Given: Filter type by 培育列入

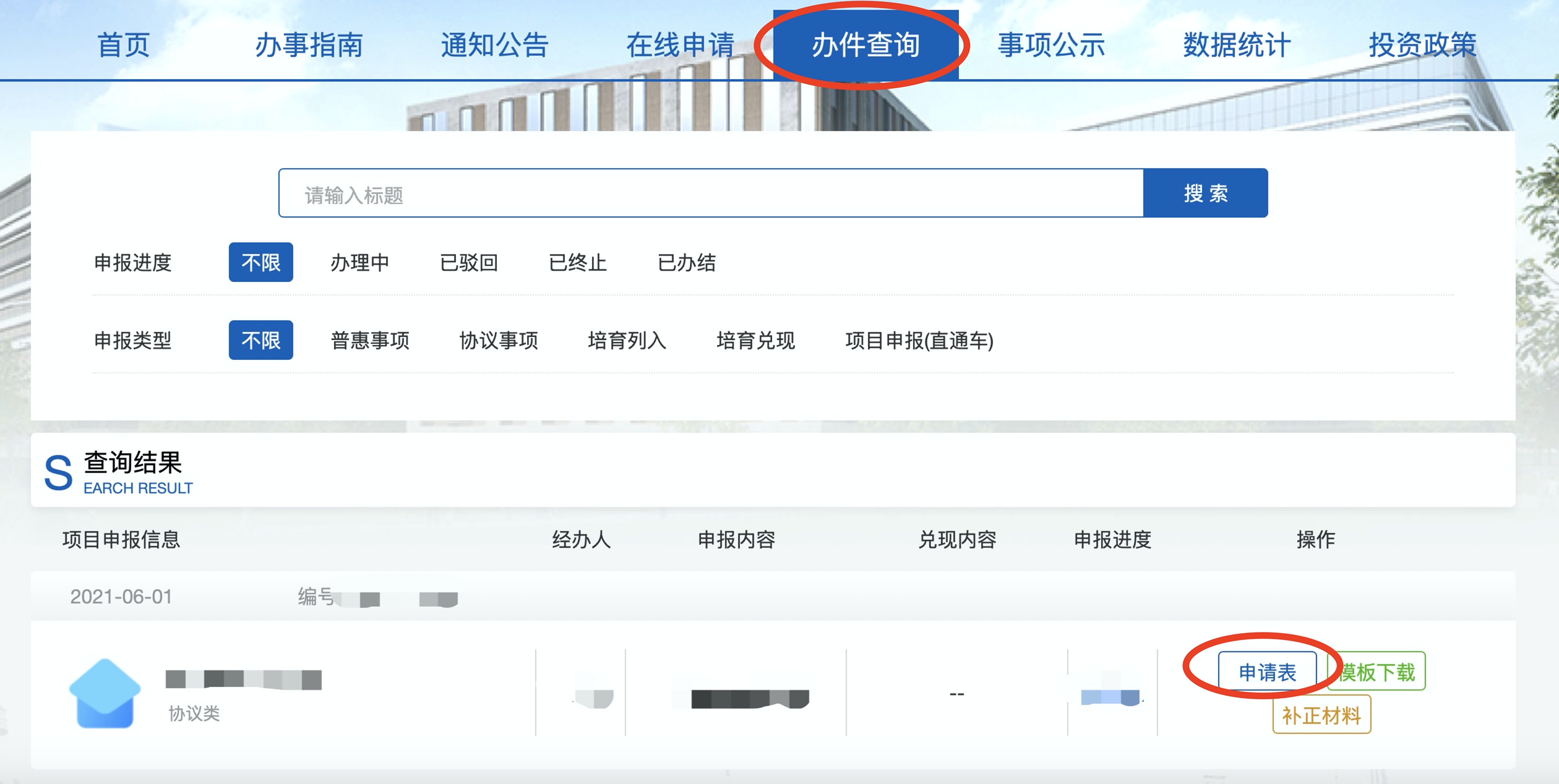Looking at the screenshot, I should click(627, 340).
